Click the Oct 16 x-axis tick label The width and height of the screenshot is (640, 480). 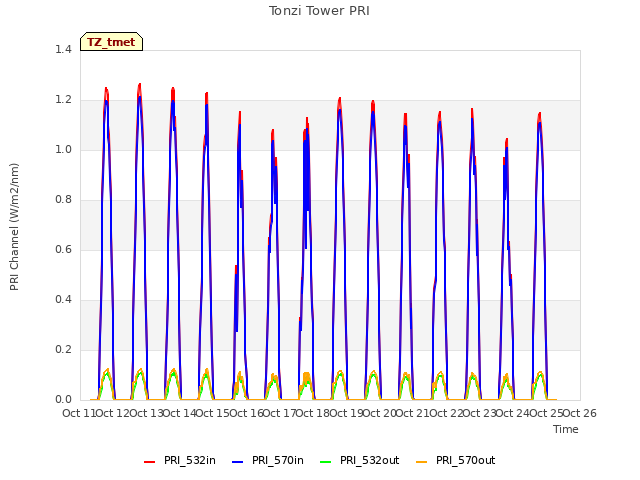click(x=246, y=413)
